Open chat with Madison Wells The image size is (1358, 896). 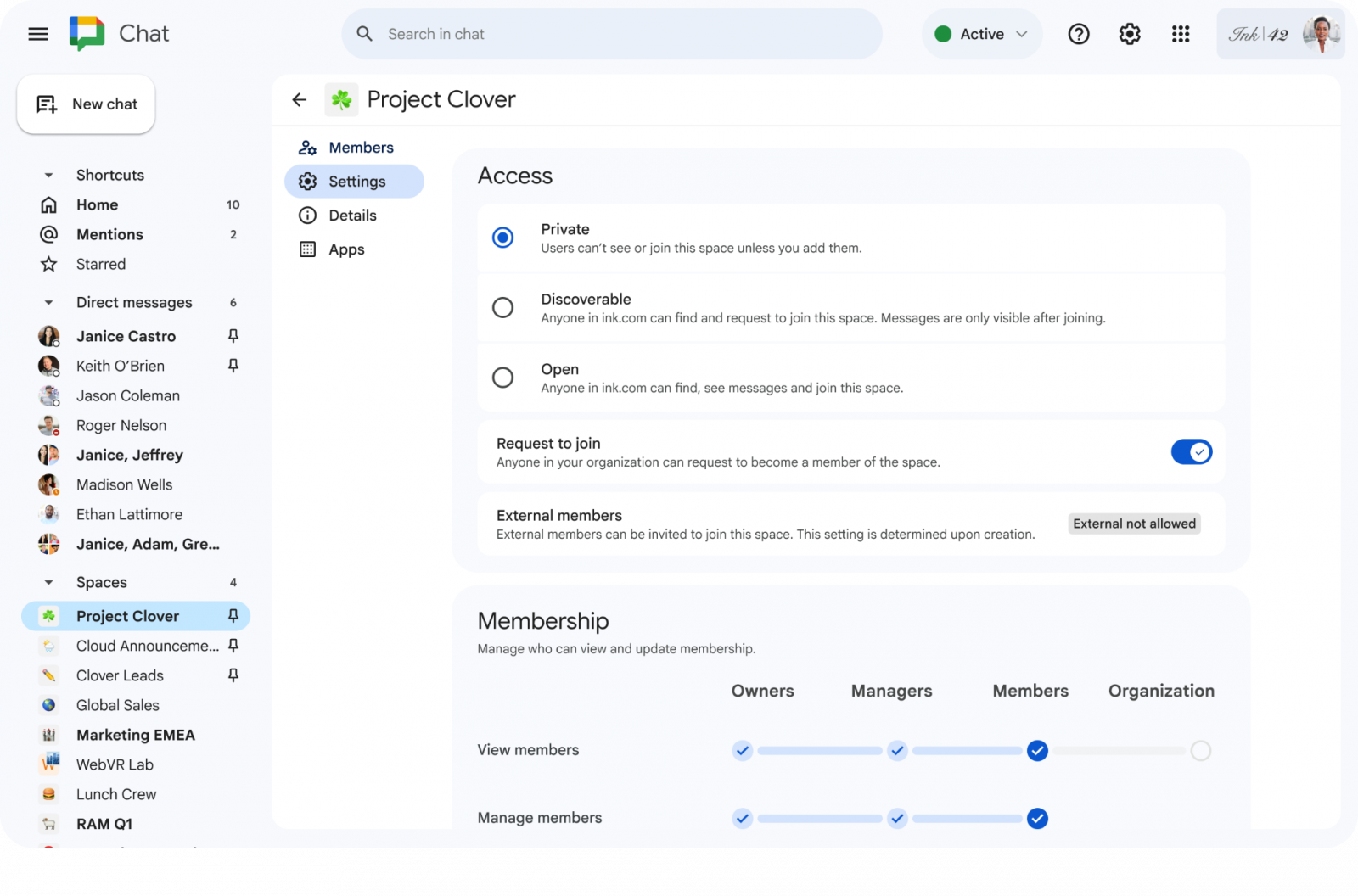click(x=136, y=484)
